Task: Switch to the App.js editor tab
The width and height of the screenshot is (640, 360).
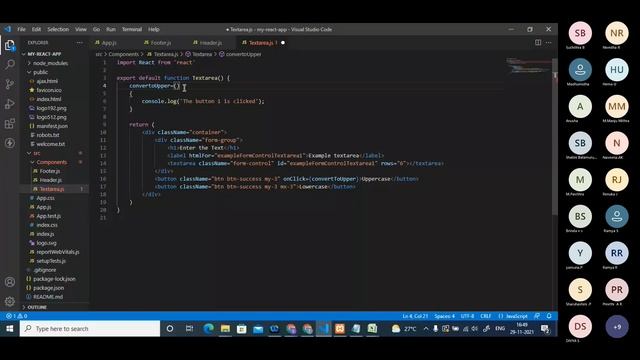Action: point(114,42)
